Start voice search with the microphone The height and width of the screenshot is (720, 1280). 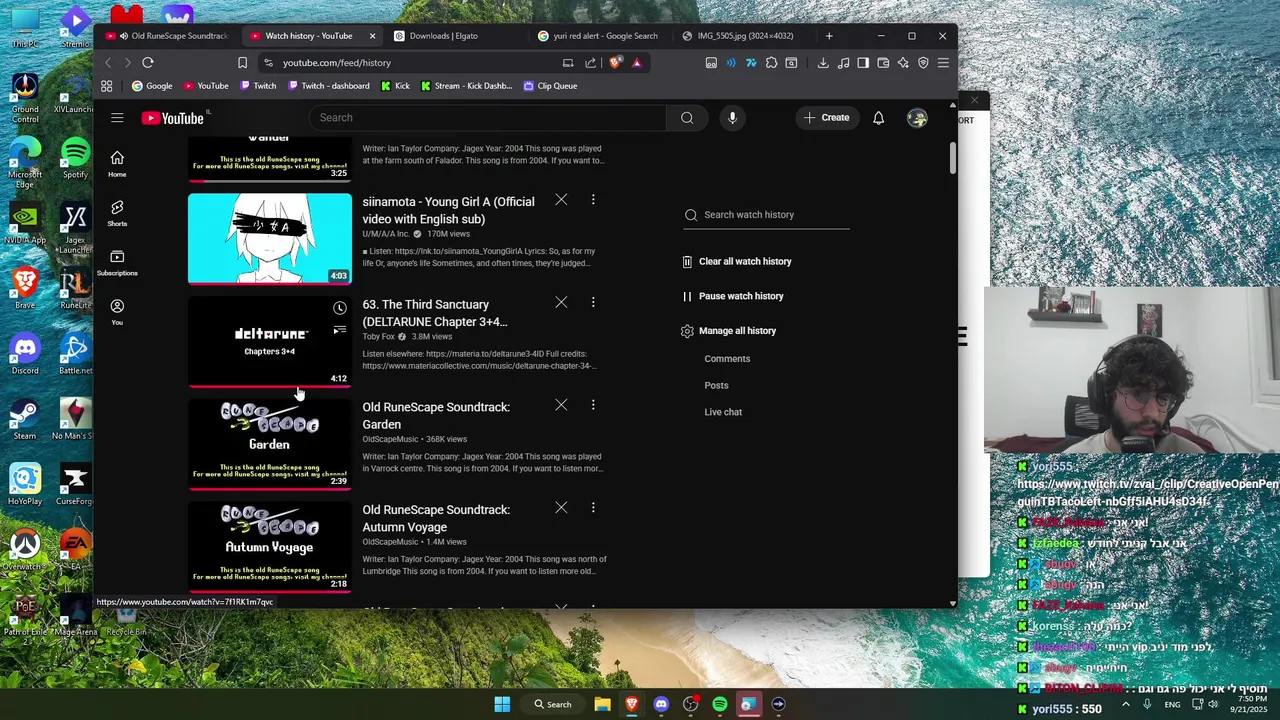pos(732,118)
